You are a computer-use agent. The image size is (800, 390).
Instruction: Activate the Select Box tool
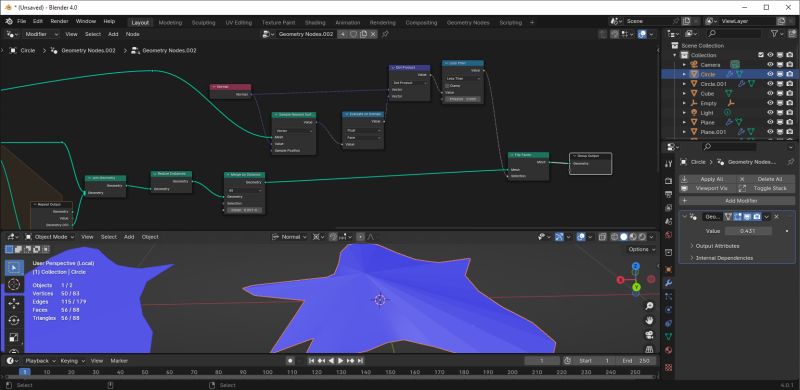coord(14,267)
